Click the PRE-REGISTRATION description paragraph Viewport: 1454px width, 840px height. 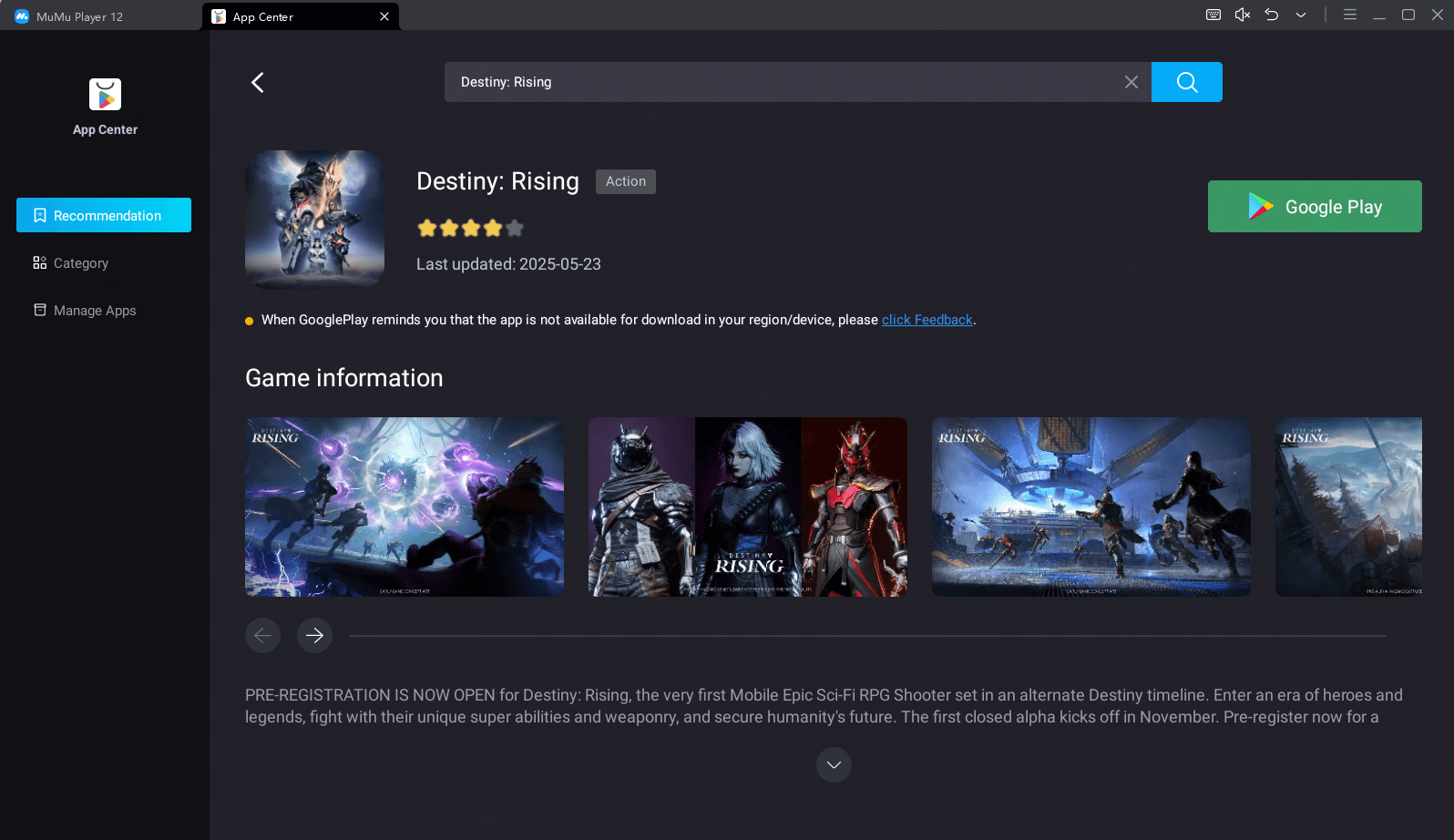[824, 706]
